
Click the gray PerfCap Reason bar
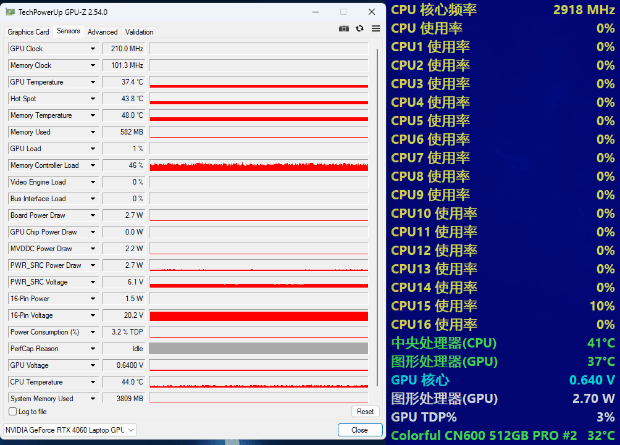259,348
